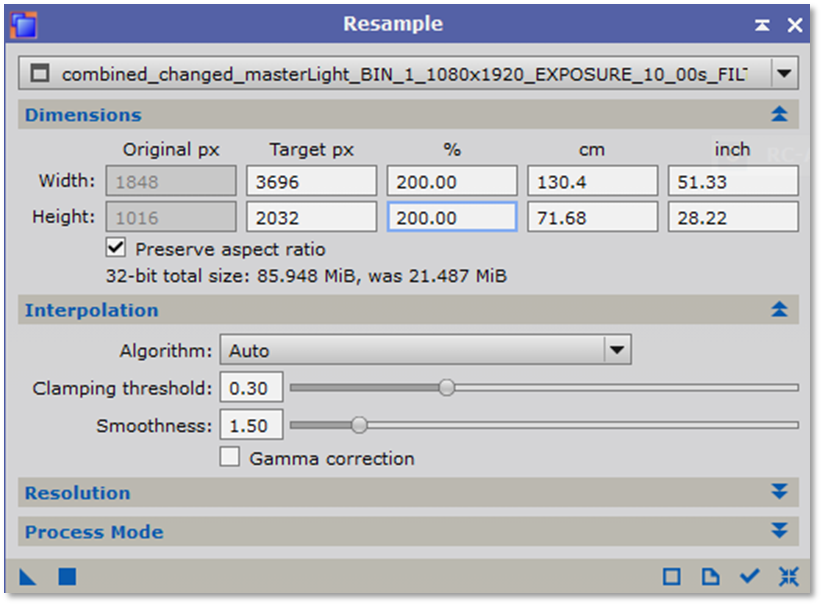Click the Apply square icon
Image resolution: width=823 pixels, height=606 pixels.
click(67, 577)
